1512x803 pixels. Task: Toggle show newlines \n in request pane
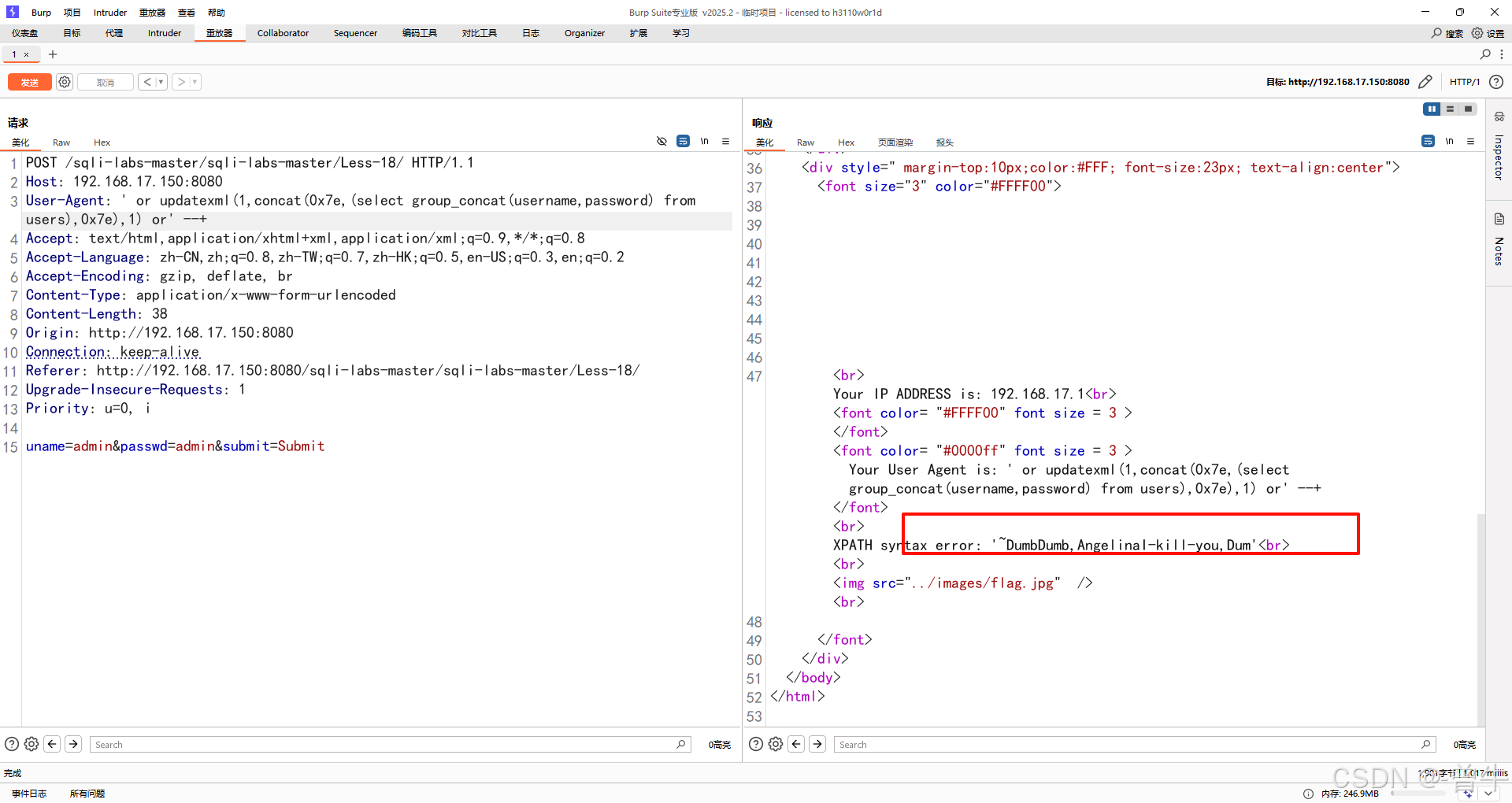pyautogui.click(x=704, y=142)
